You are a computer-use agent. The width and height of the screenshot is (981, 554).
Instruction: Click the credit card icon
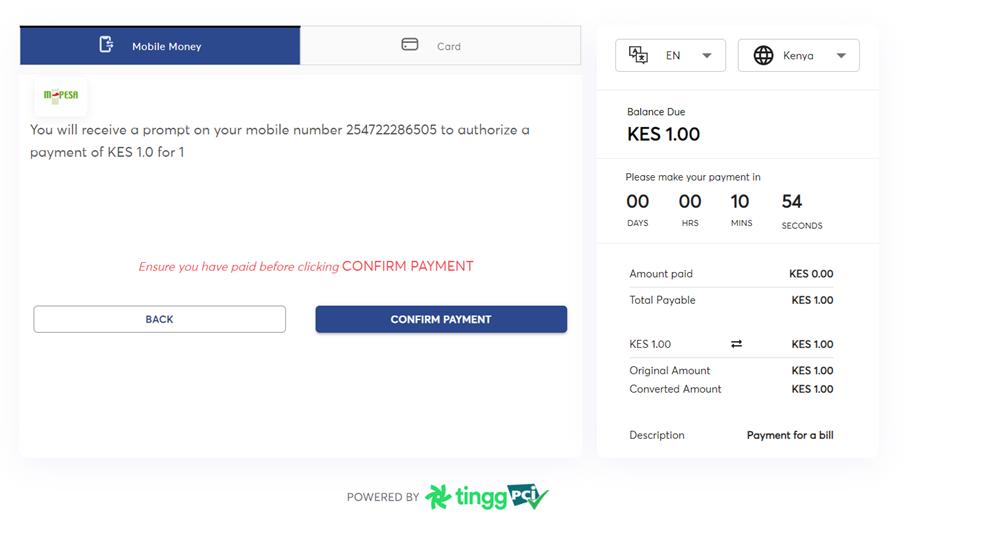pos(410,45)
